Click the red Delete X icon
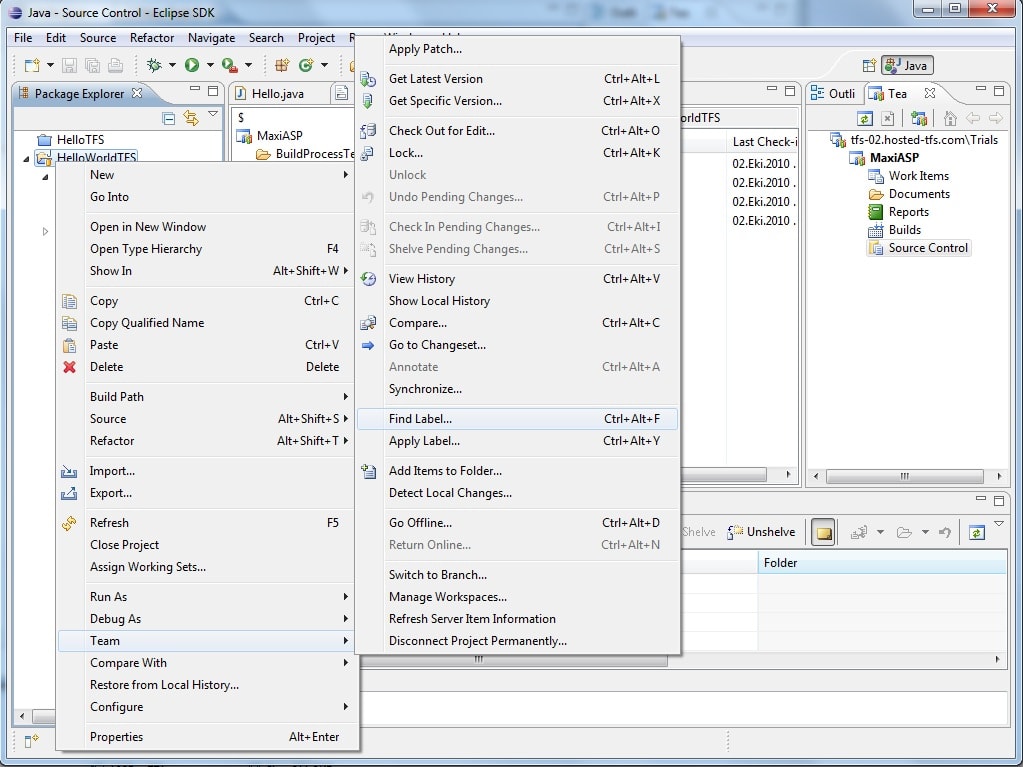Image resolution: width=1023 pixels, height=767 pixels. click(x=69, y=367)
